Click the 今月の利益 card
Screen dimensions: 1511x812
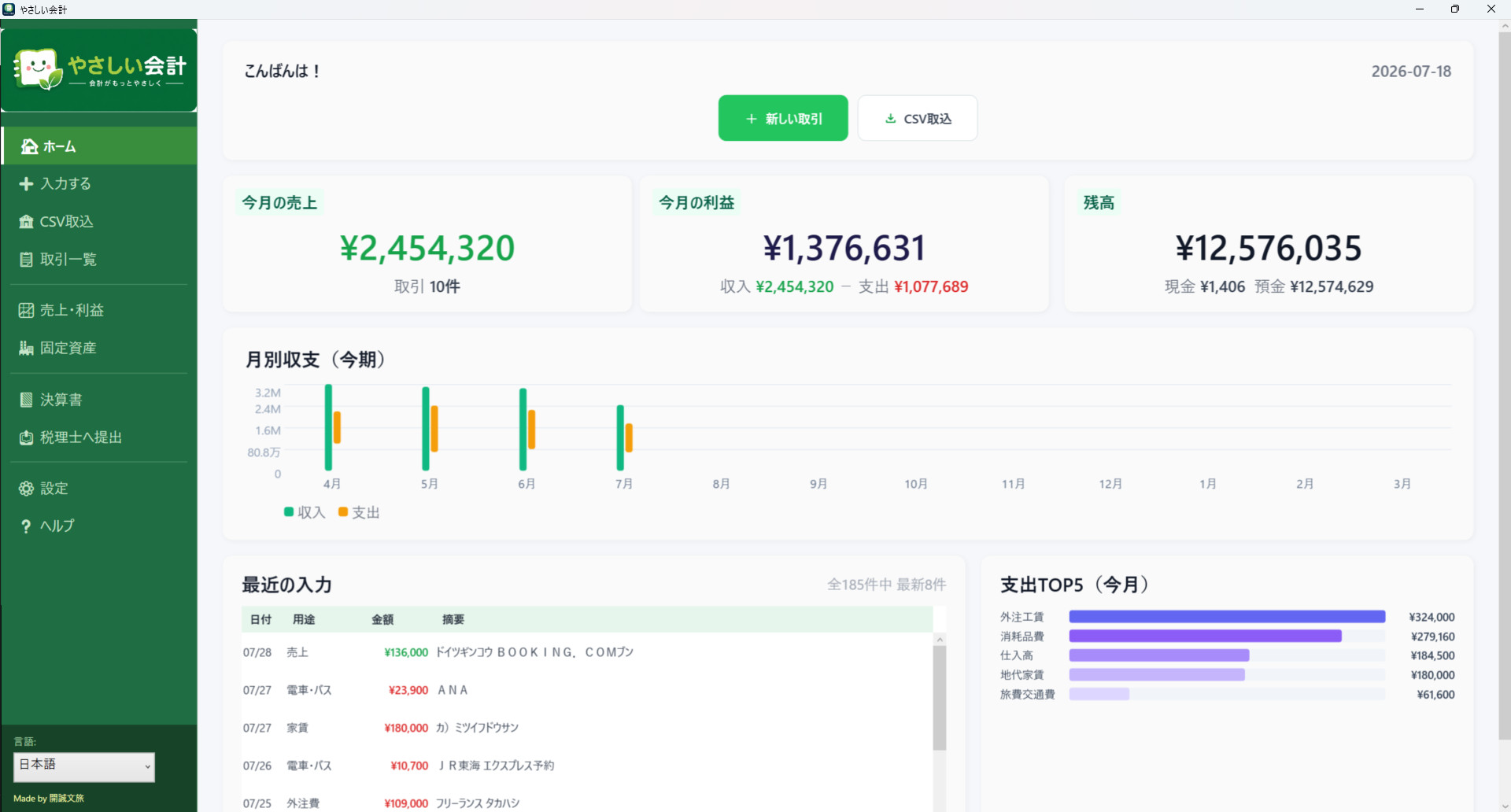click(x=844, y=244)
